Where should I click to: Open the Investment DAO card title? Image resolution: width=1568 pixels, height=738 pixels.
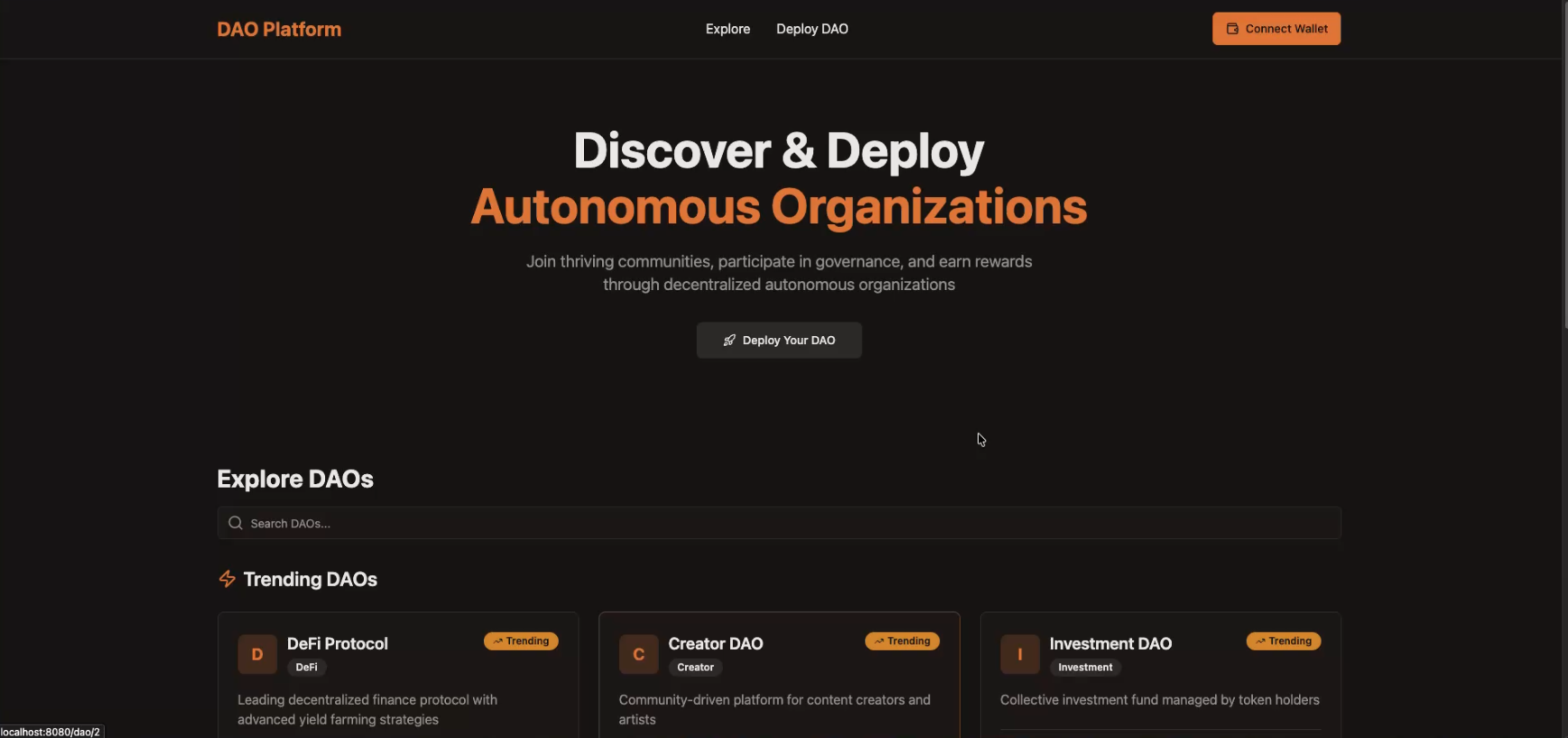click(1110, 643)
